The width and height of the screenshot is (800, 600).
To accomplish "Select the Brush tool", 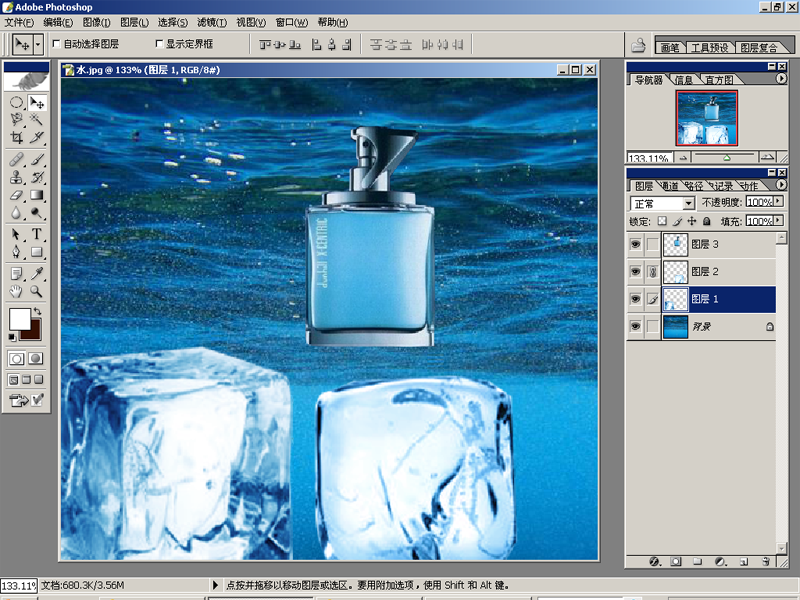I will [x=36, y=159].
